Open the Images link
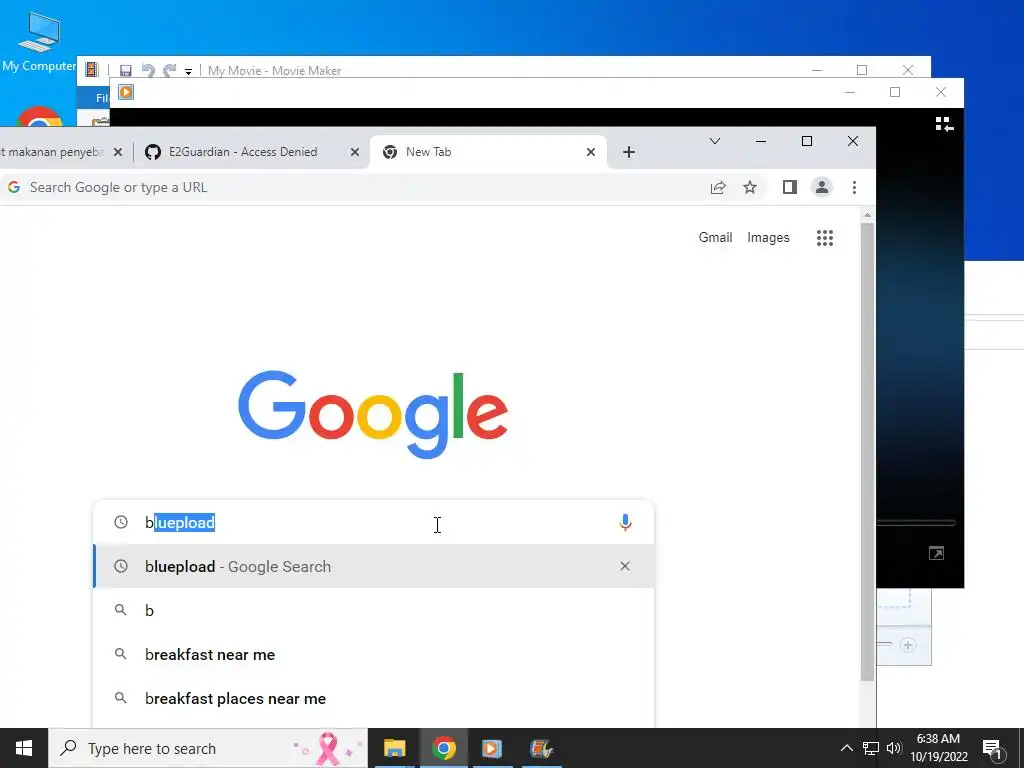This screenshot has width=1024, height=768. tap(768, 238)
